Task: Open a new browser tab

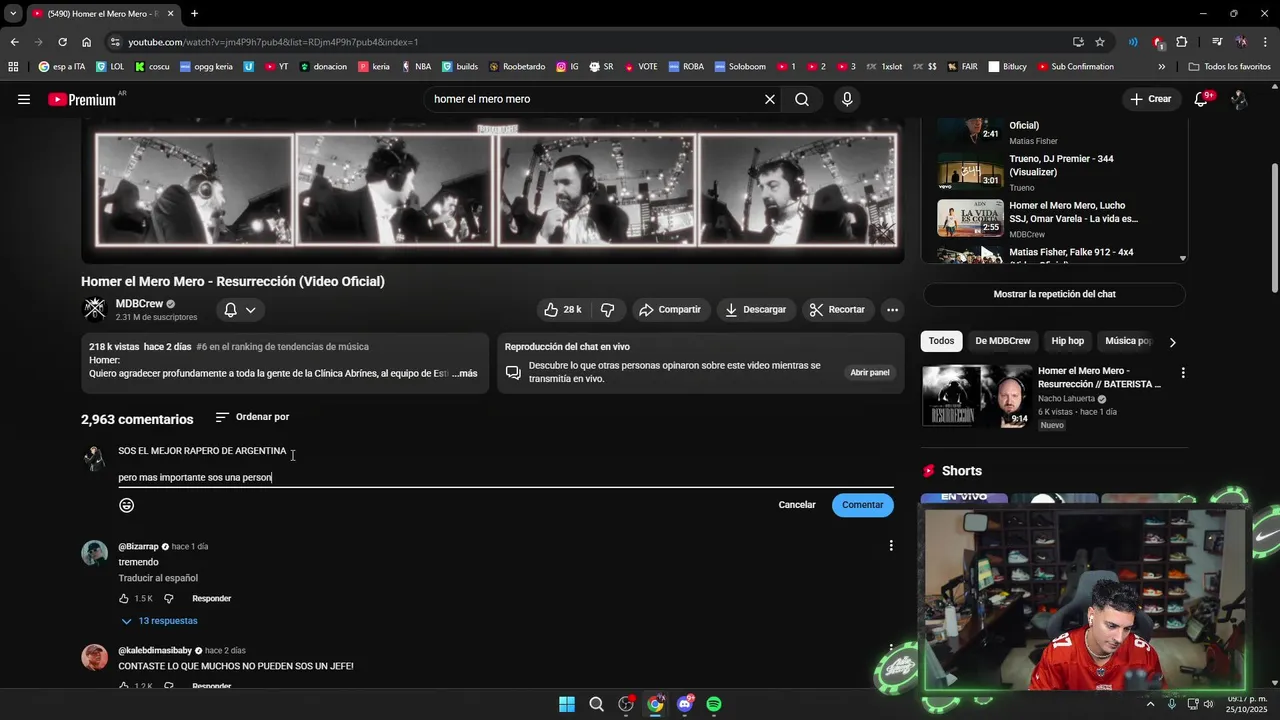Action: (194, 14)
